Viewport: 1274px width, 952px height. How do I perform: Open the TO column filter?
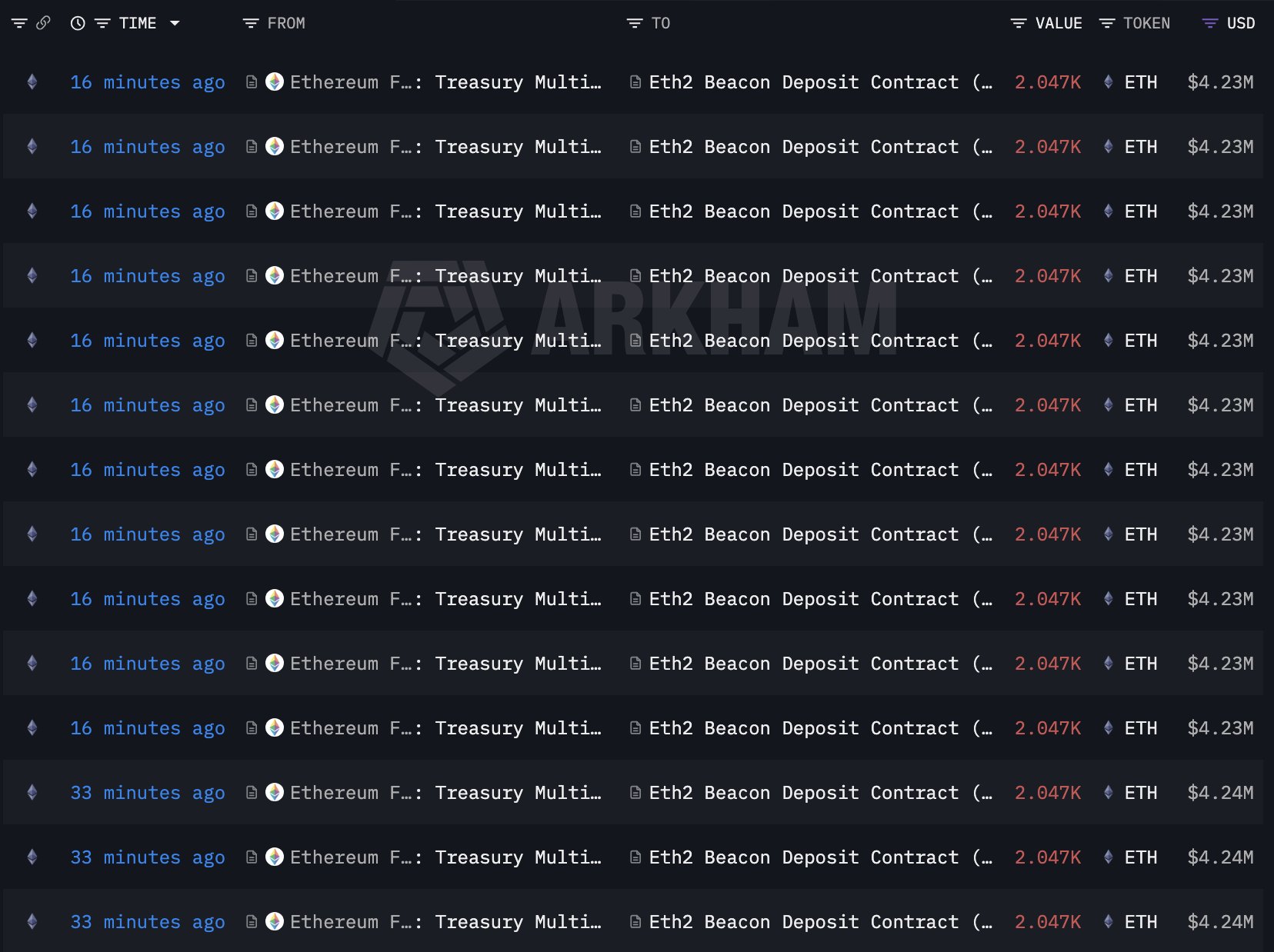coord(634,24)
